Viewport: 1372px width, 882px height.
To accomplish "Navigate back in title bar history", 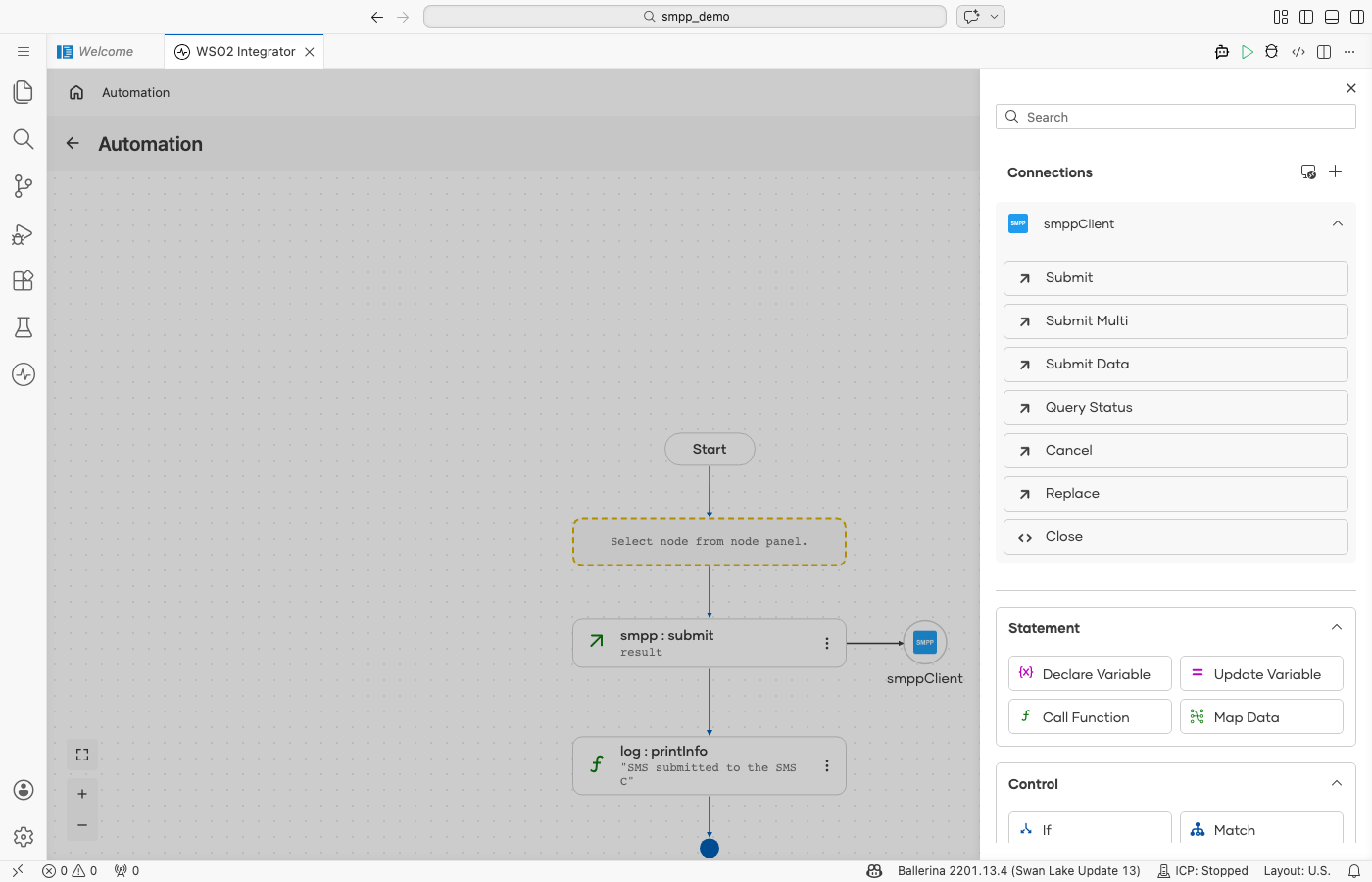I will 377,17.
